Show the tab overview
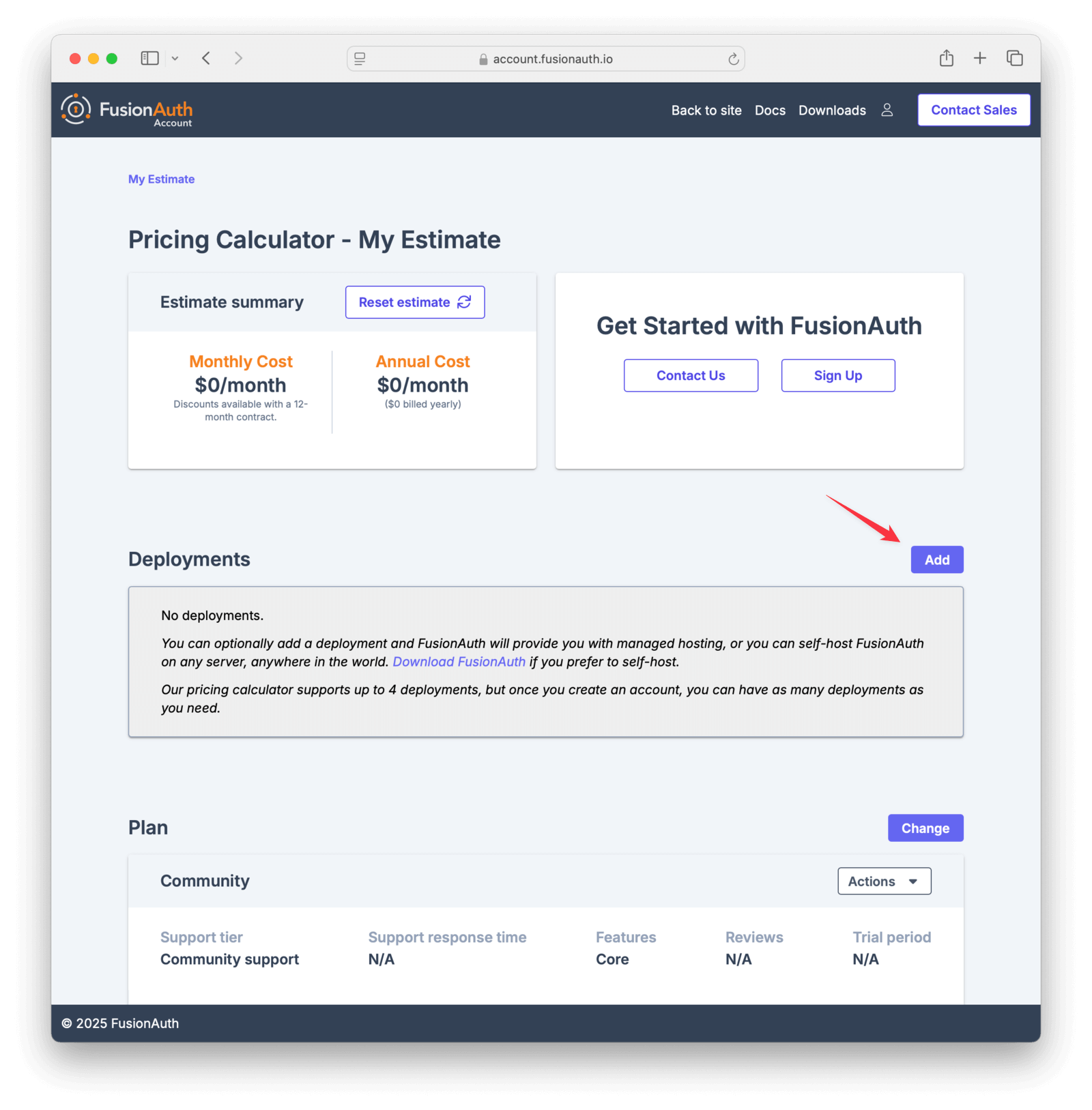Viewport: 1092px width, 1110px height. click(x=1015, y=58)
